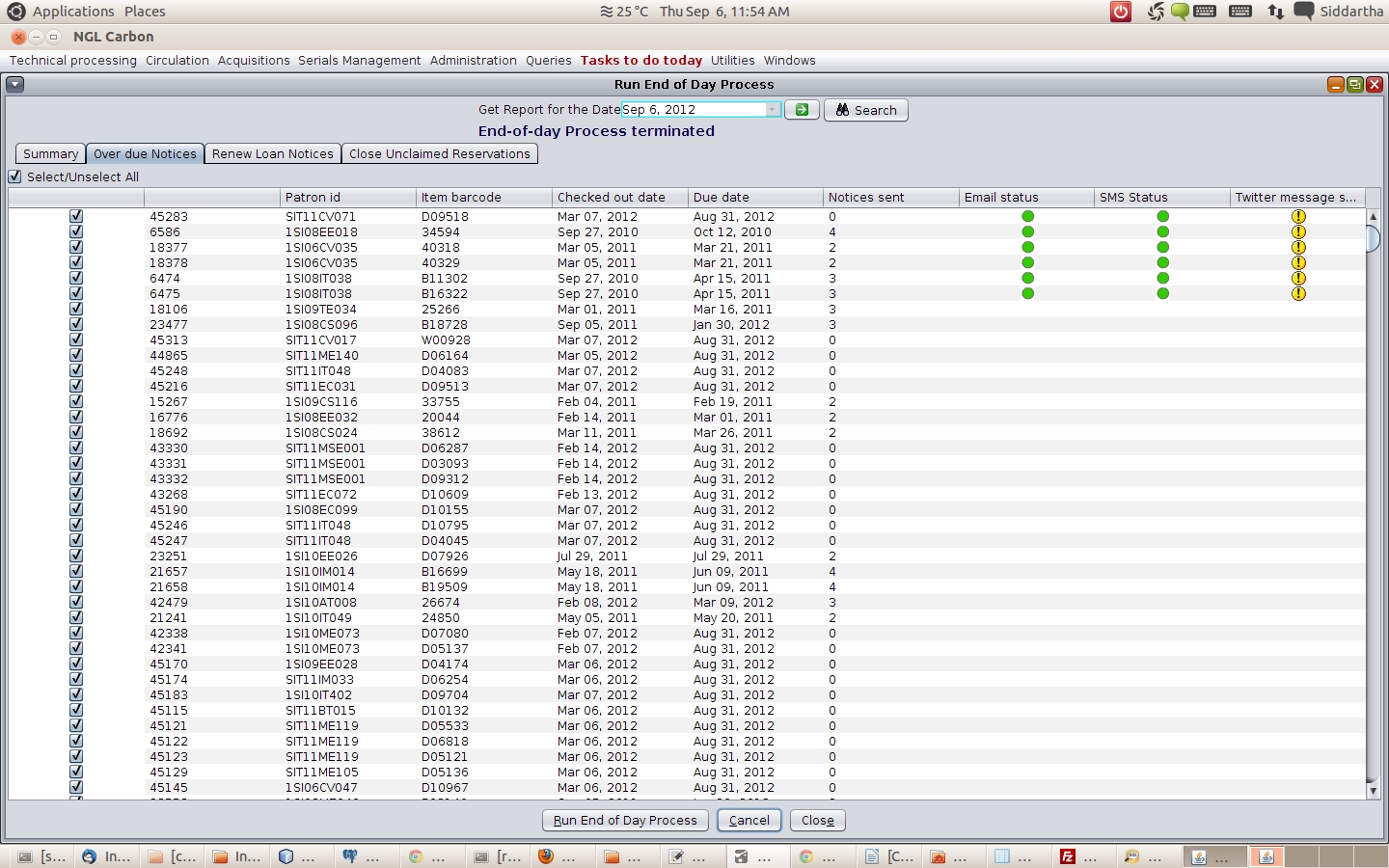Uncheck the row checkbox for patron 45313
Viewport: 1389px width, 868px height.
coord(76,340)
